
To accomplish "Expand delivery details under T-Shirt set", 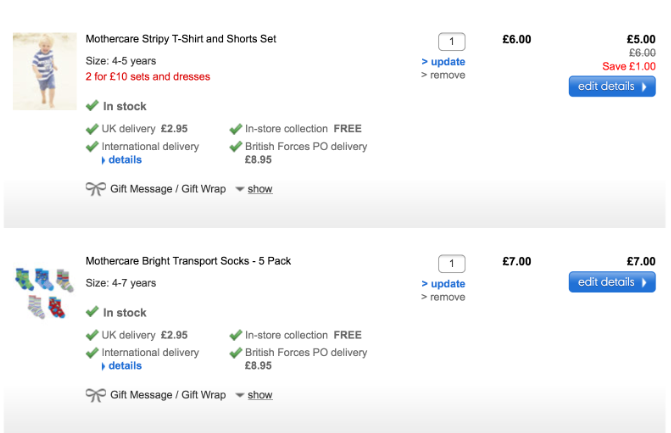I will click(x=124, y=160).
